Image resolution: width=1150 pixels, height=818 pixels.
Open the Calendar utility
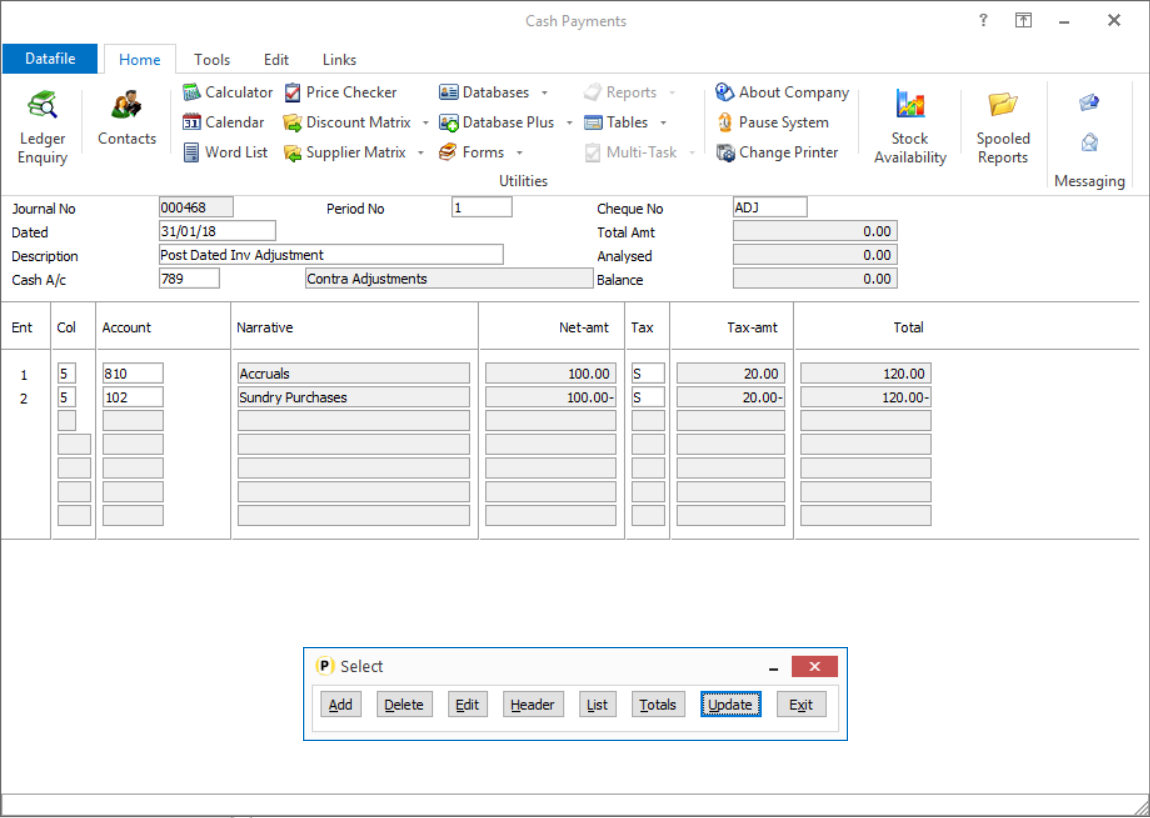click(x=223, y=123)
